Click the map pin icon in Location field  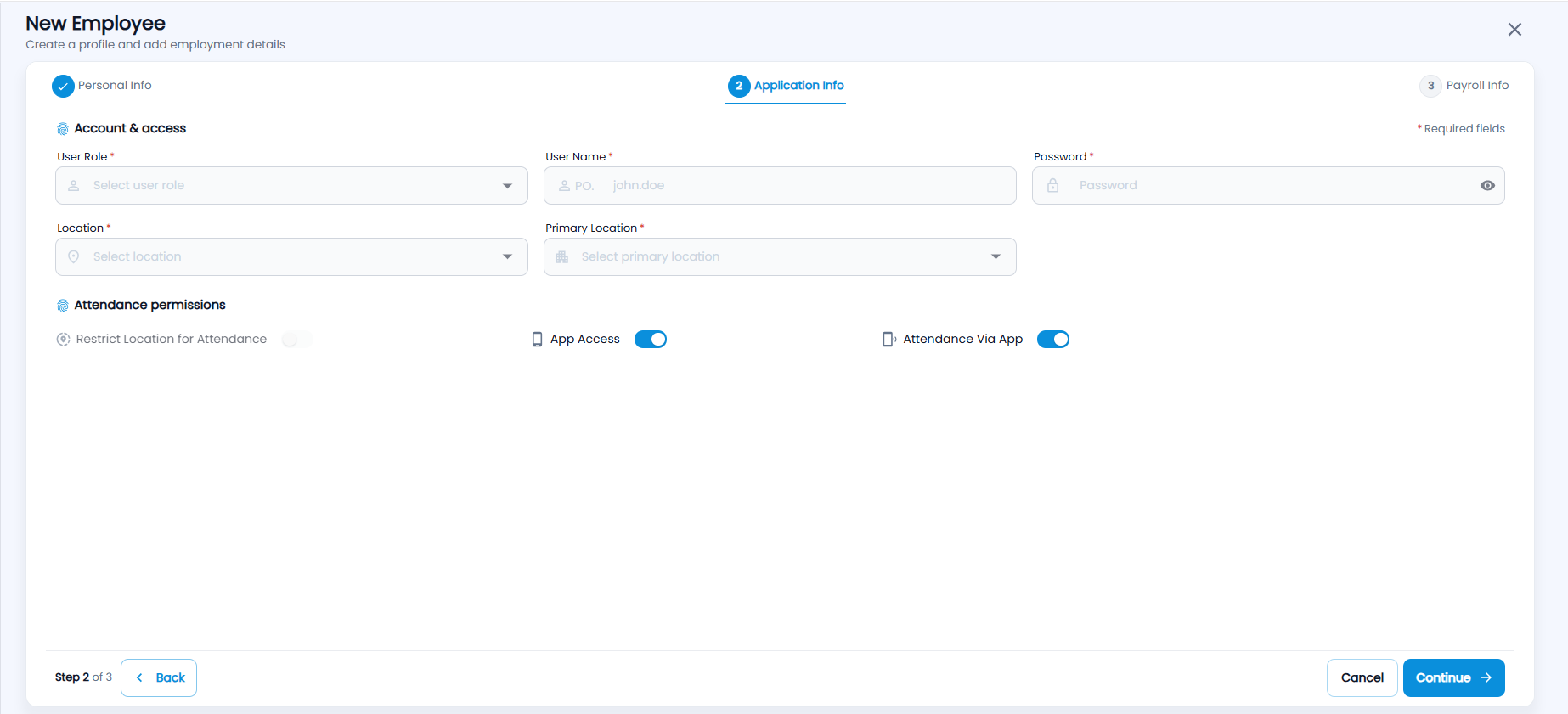74,256
